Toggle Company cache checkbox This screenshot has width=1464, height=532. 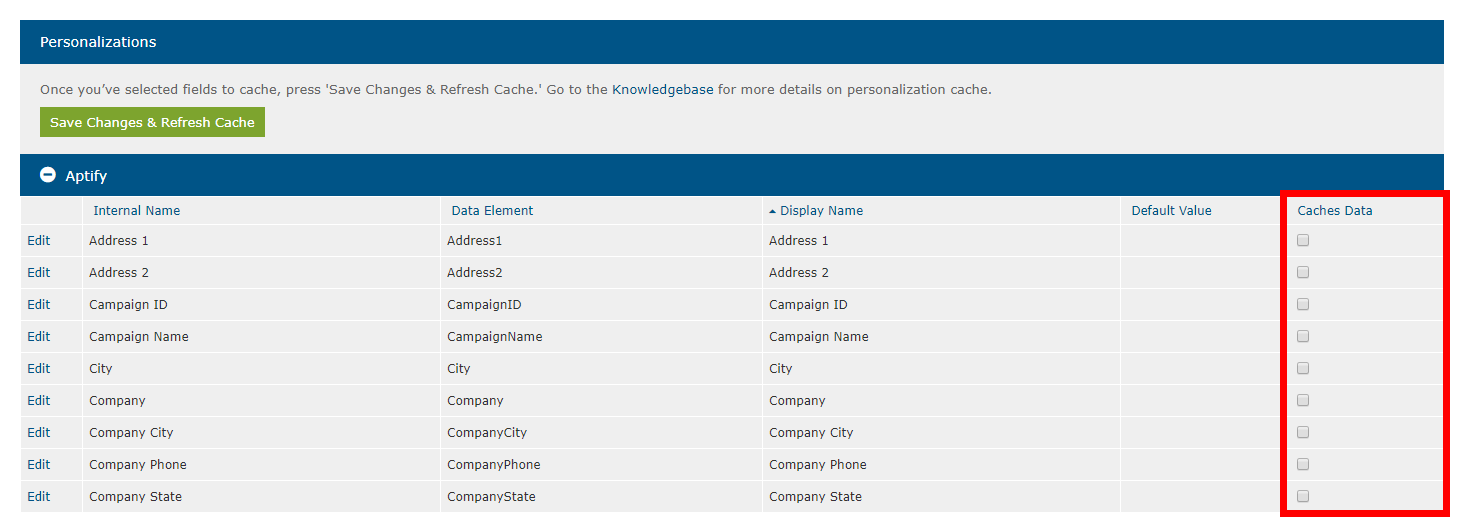(1303, 400)
